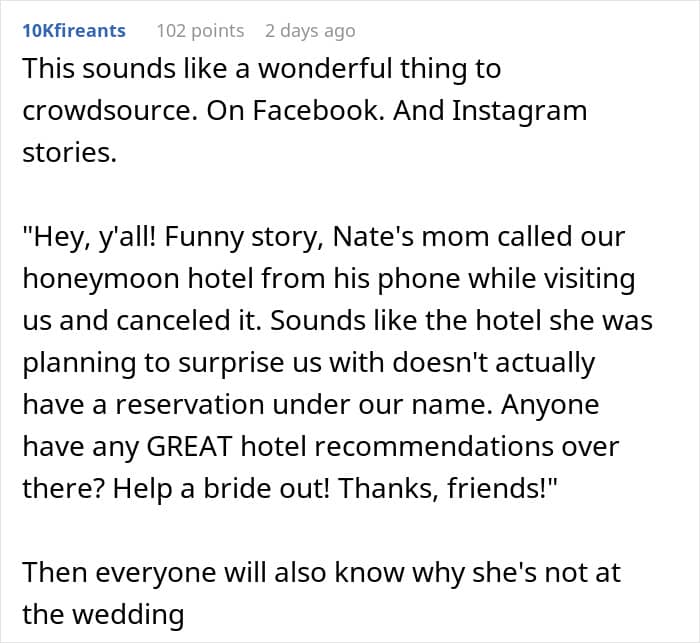Click the phrase Hey, y'all!
This screenshot has width=700, height=643.
[x=90, y=238]
